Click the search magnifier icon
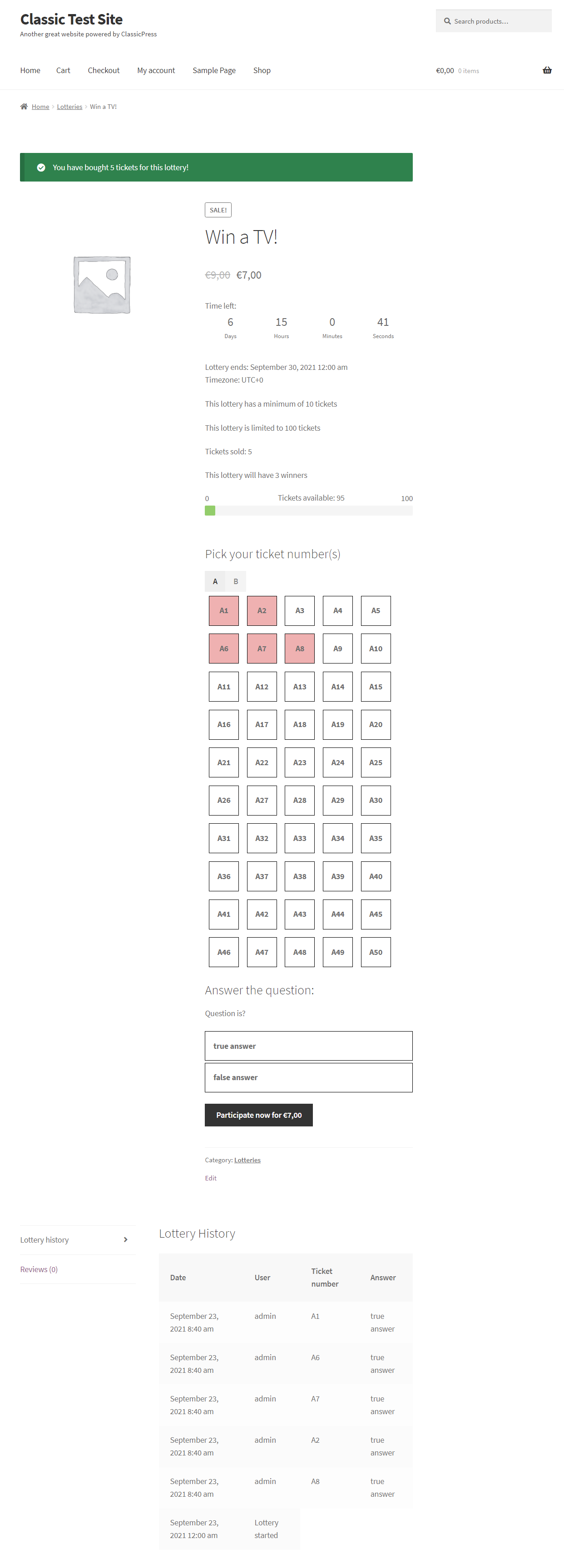This screenshot has height=1568, width=564. (447, 21)
